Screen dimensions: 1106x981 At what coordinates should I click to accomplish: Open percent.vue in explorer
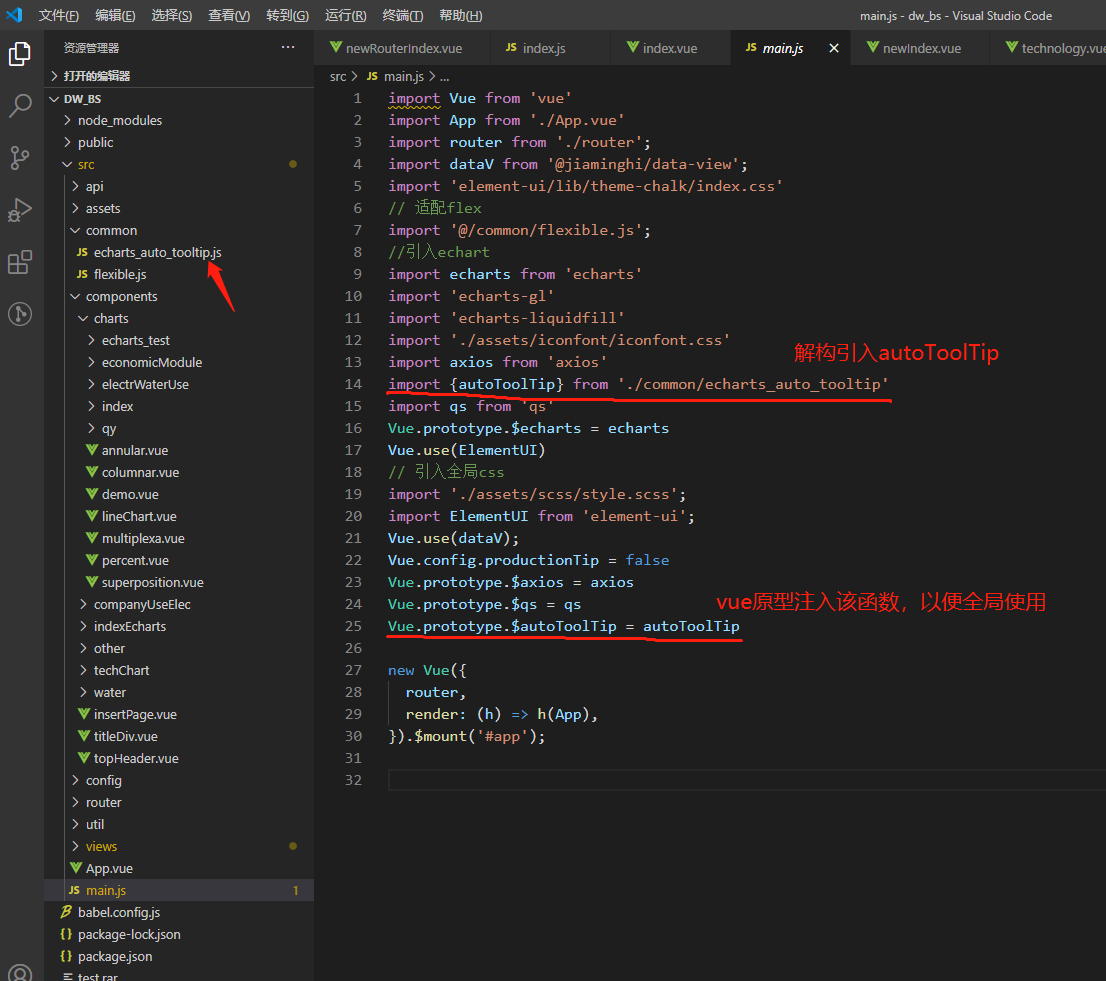[x=179, y=560]
